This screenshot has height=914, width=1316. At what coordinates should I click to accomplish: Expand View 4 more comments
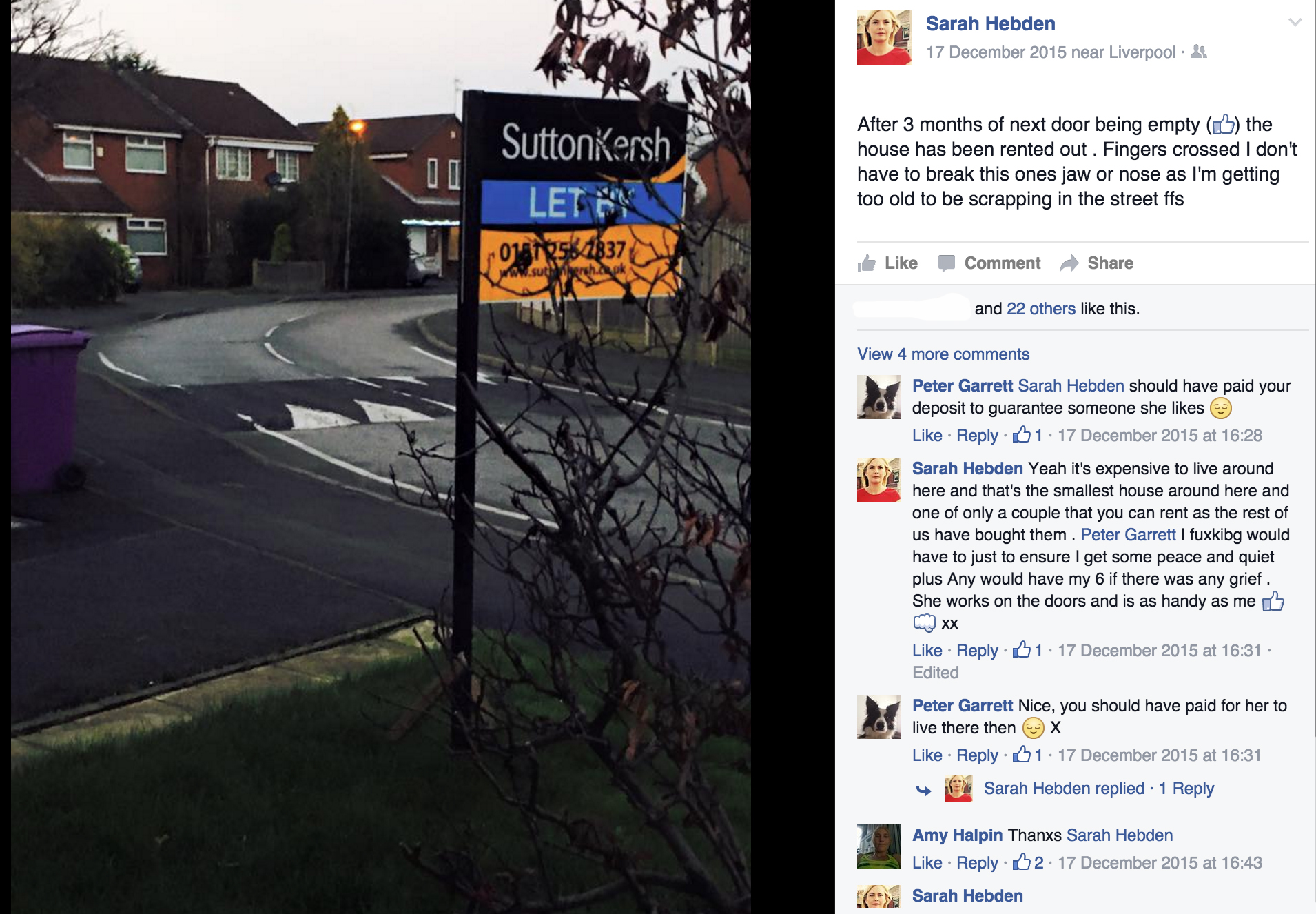(x=943, y=354)
